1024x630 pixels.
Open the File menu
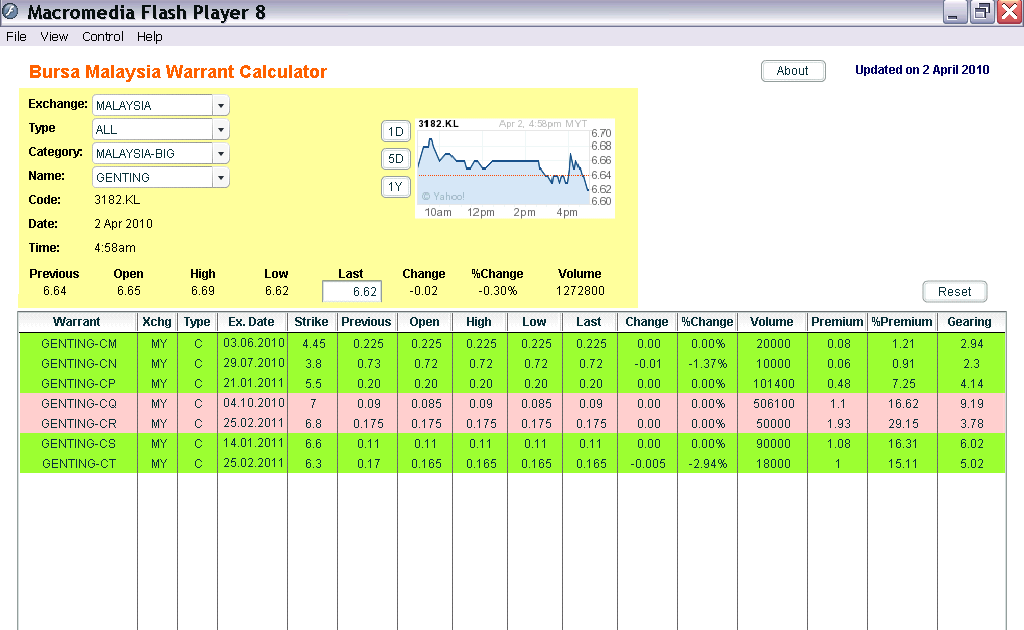[16, 37]
